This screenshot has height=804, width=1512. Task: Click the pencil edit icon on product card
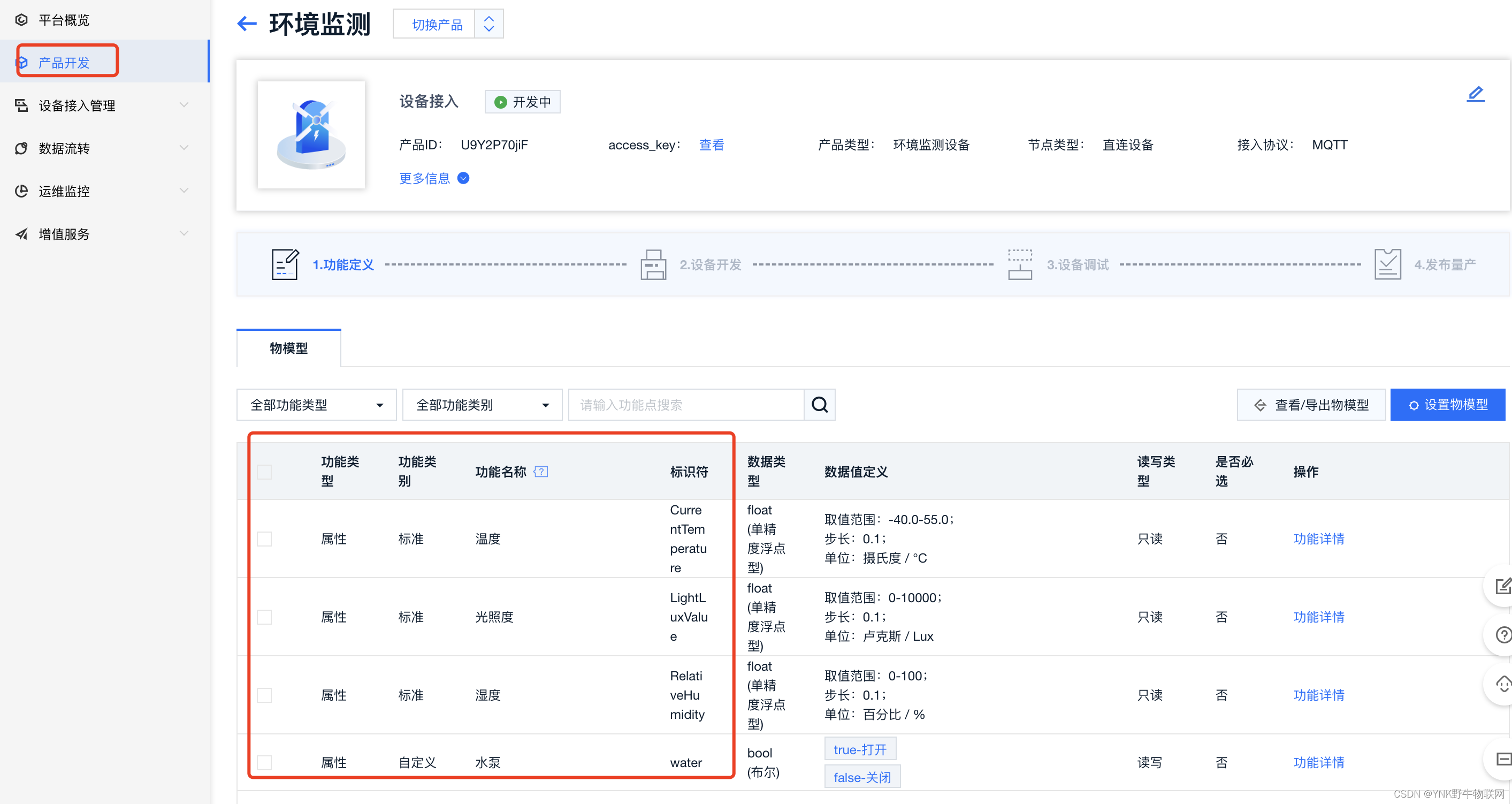pos(1475,94)
